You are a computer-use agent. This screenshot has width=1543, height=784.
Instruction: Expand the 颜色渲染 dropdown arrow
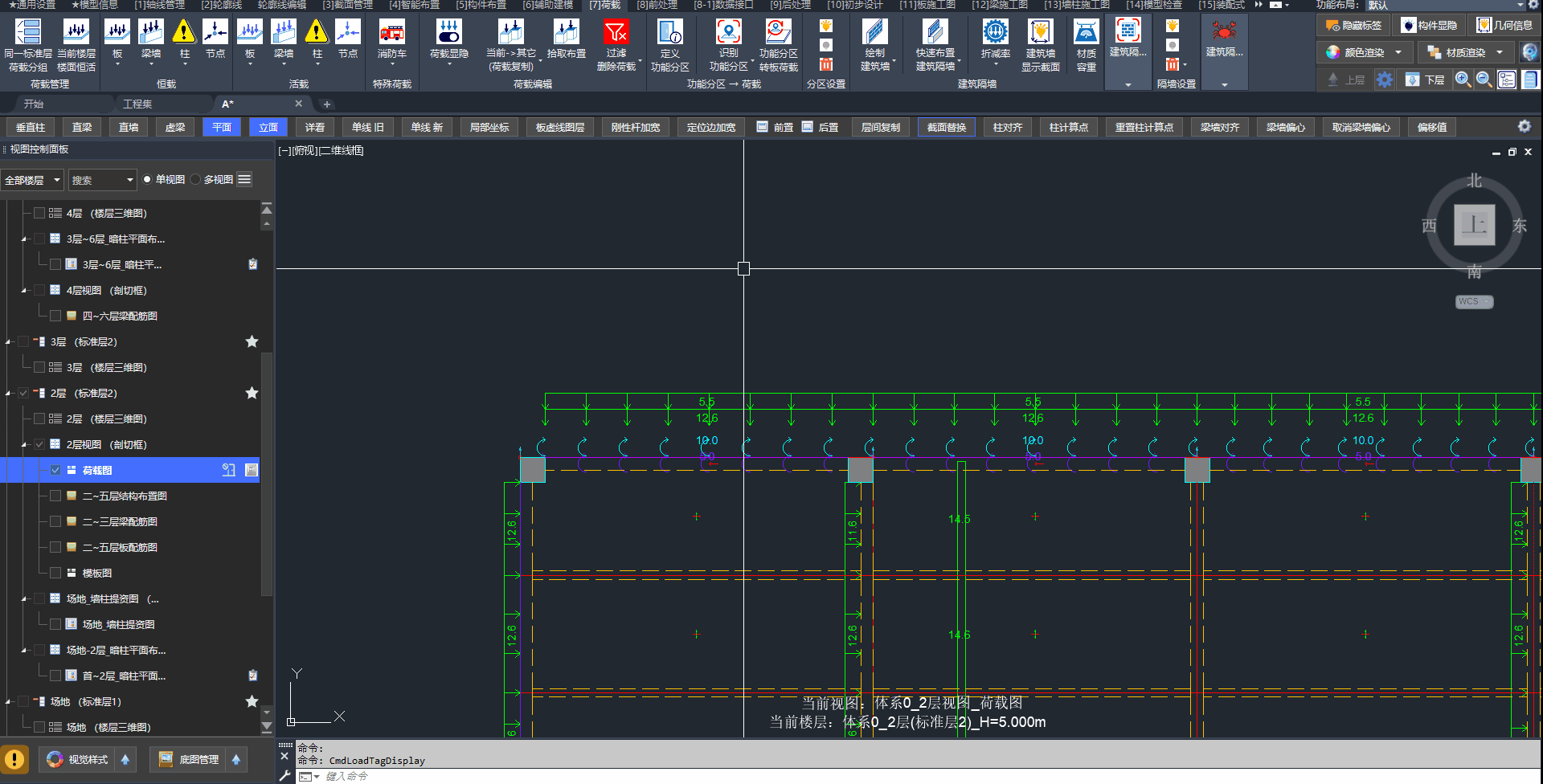[1398, 52]
